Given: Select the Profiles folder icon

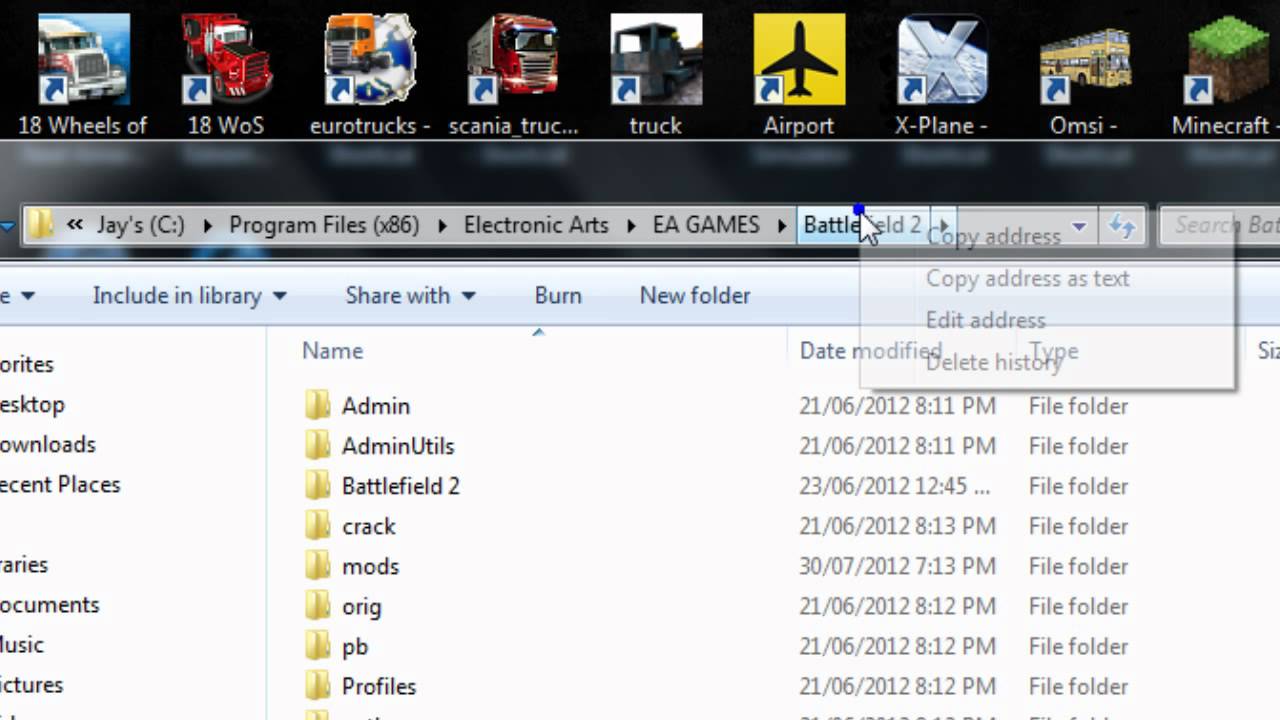Looking at the screenshot, I should click(317, 686).
